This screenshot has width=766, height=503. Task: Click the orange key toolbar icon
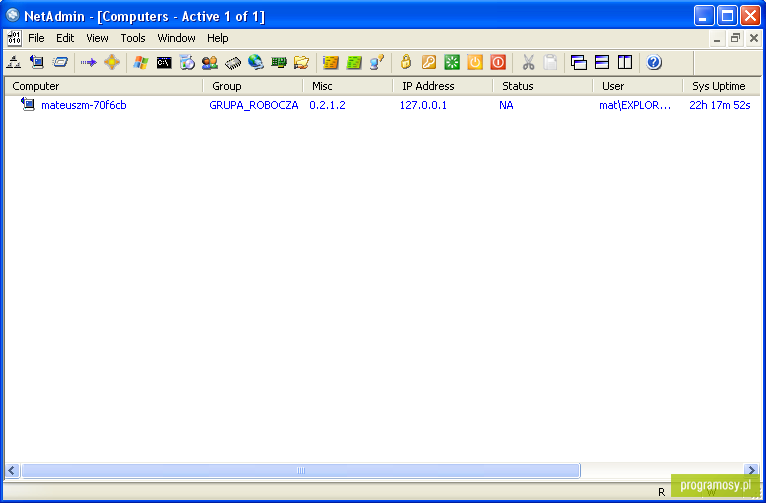tap(429, 63)
